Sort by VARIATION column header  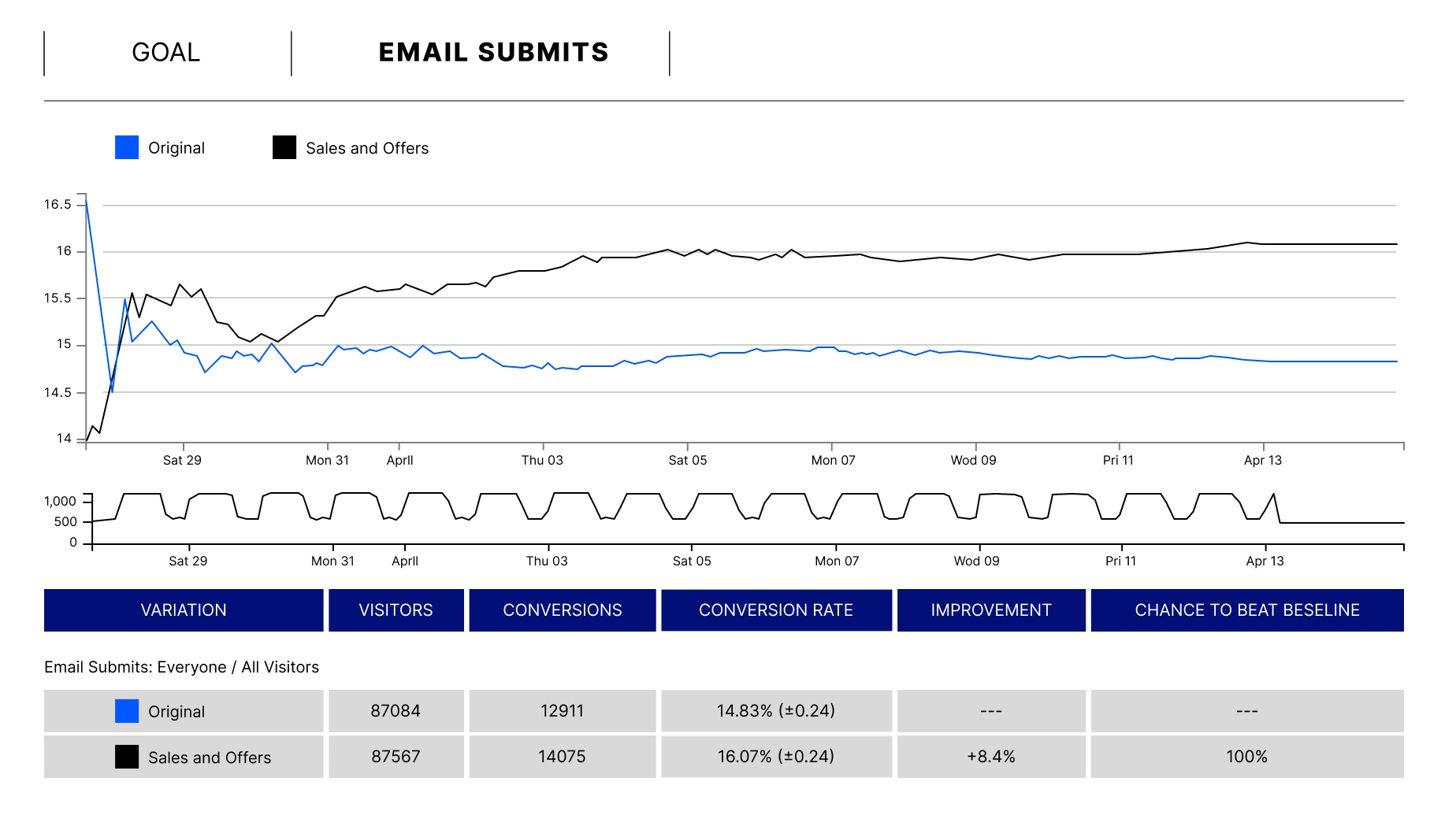click(x=184, y=610)
